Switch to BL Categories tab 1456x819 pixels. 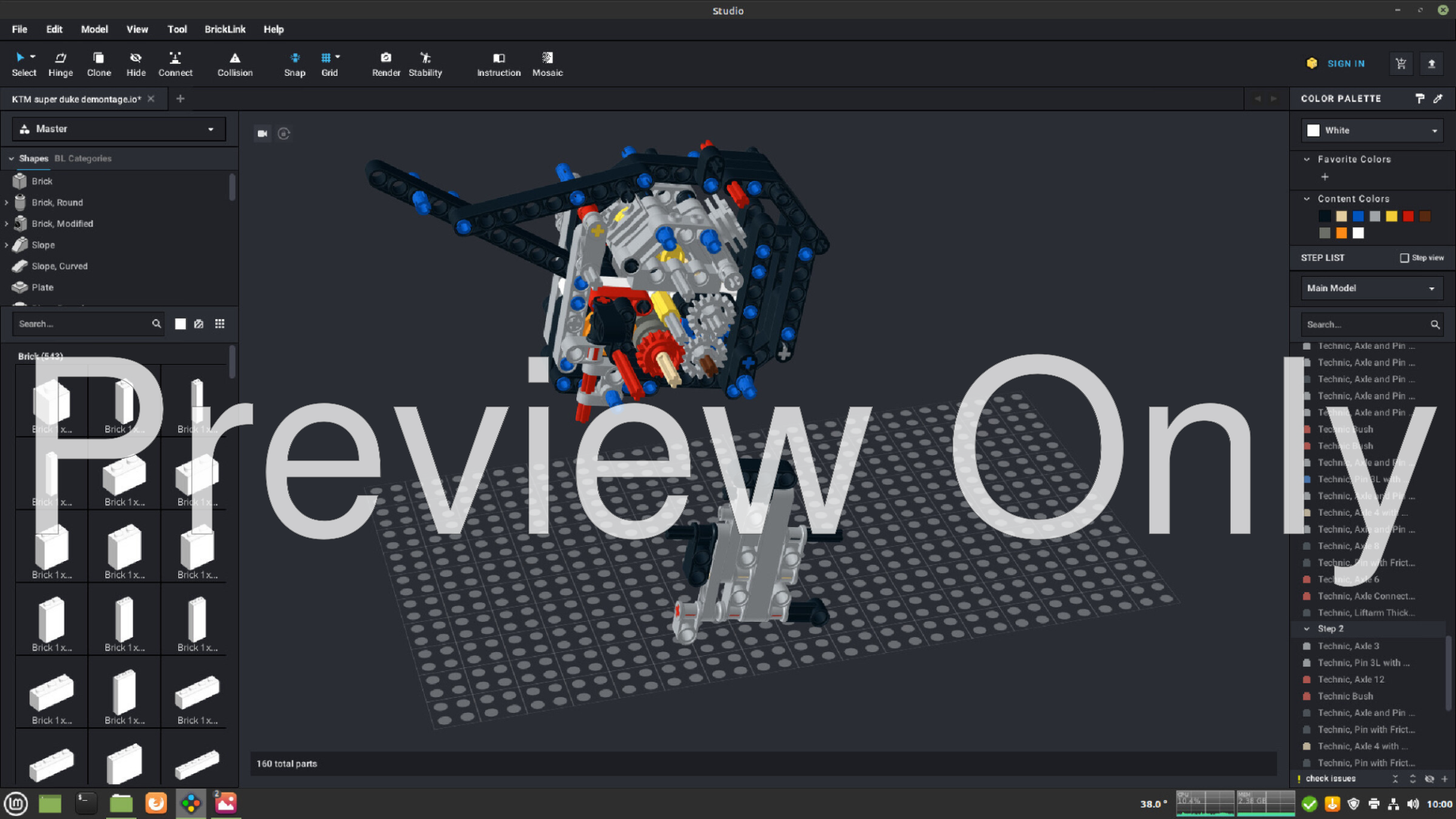(83, 158)
